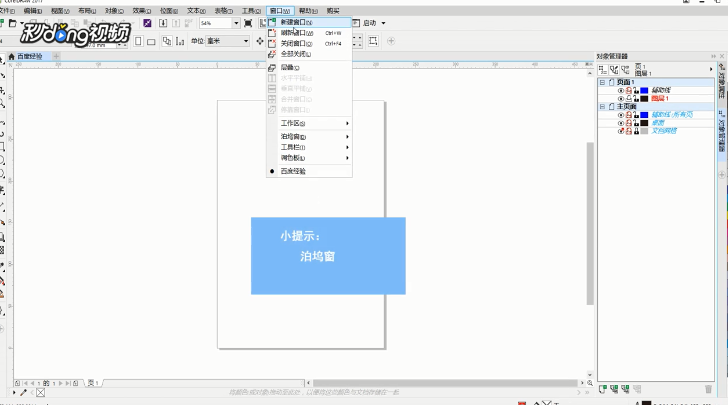Toggle printable icon for 图层 1
728x405 pixels.
[629, 98]
